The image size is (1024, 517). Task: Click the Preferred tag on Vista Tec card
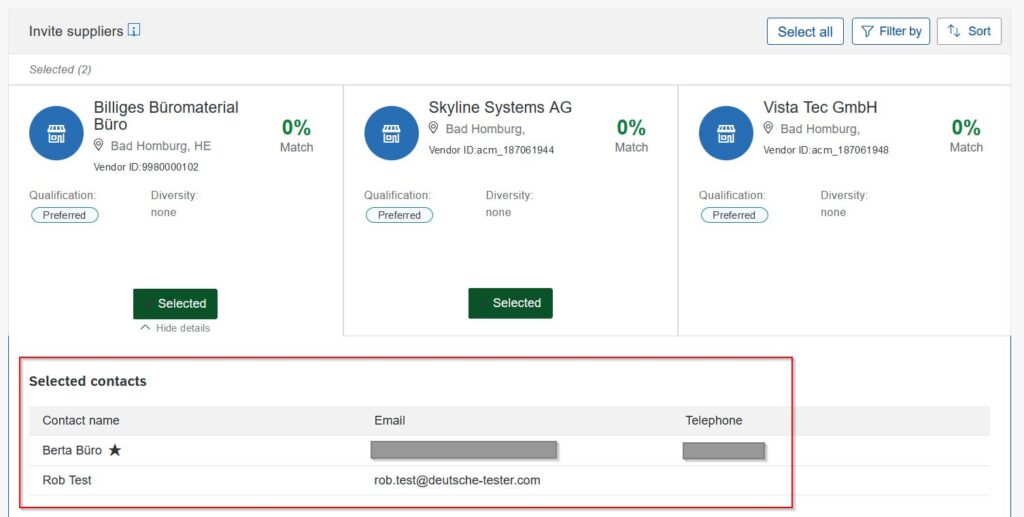[x=734, y=215]
